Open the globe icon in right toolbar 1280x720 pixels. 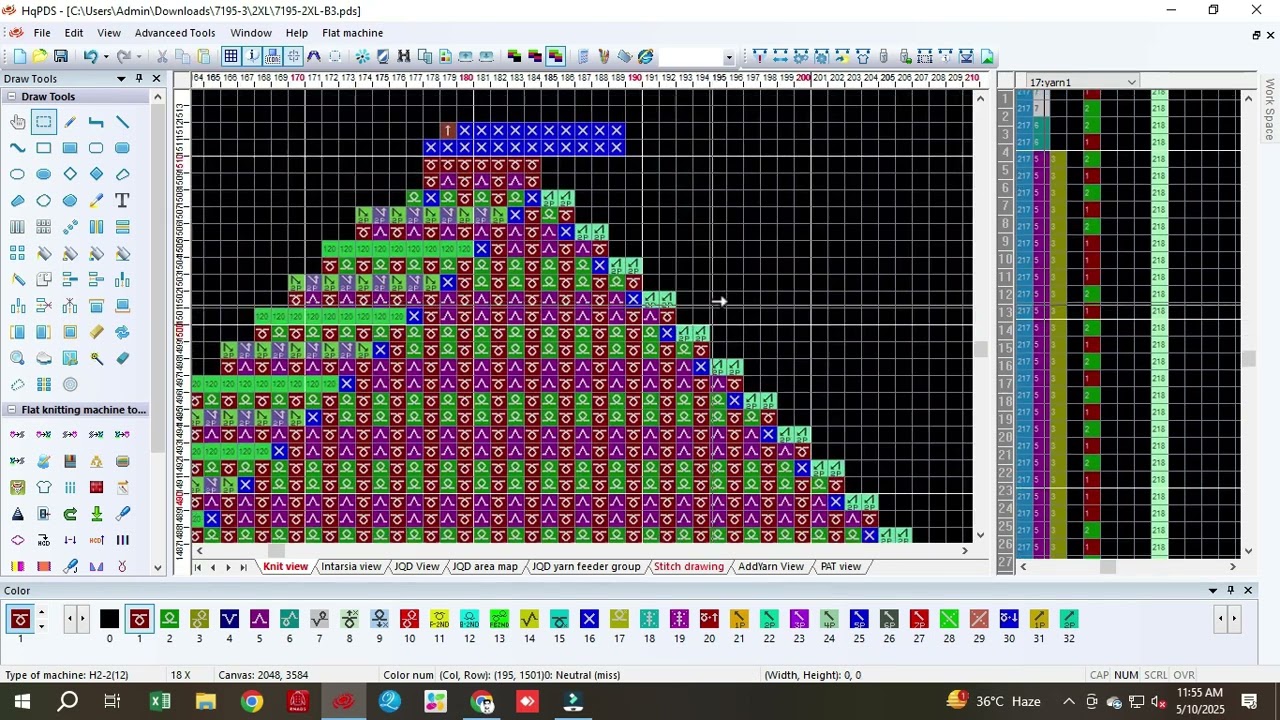click(646, 57)
